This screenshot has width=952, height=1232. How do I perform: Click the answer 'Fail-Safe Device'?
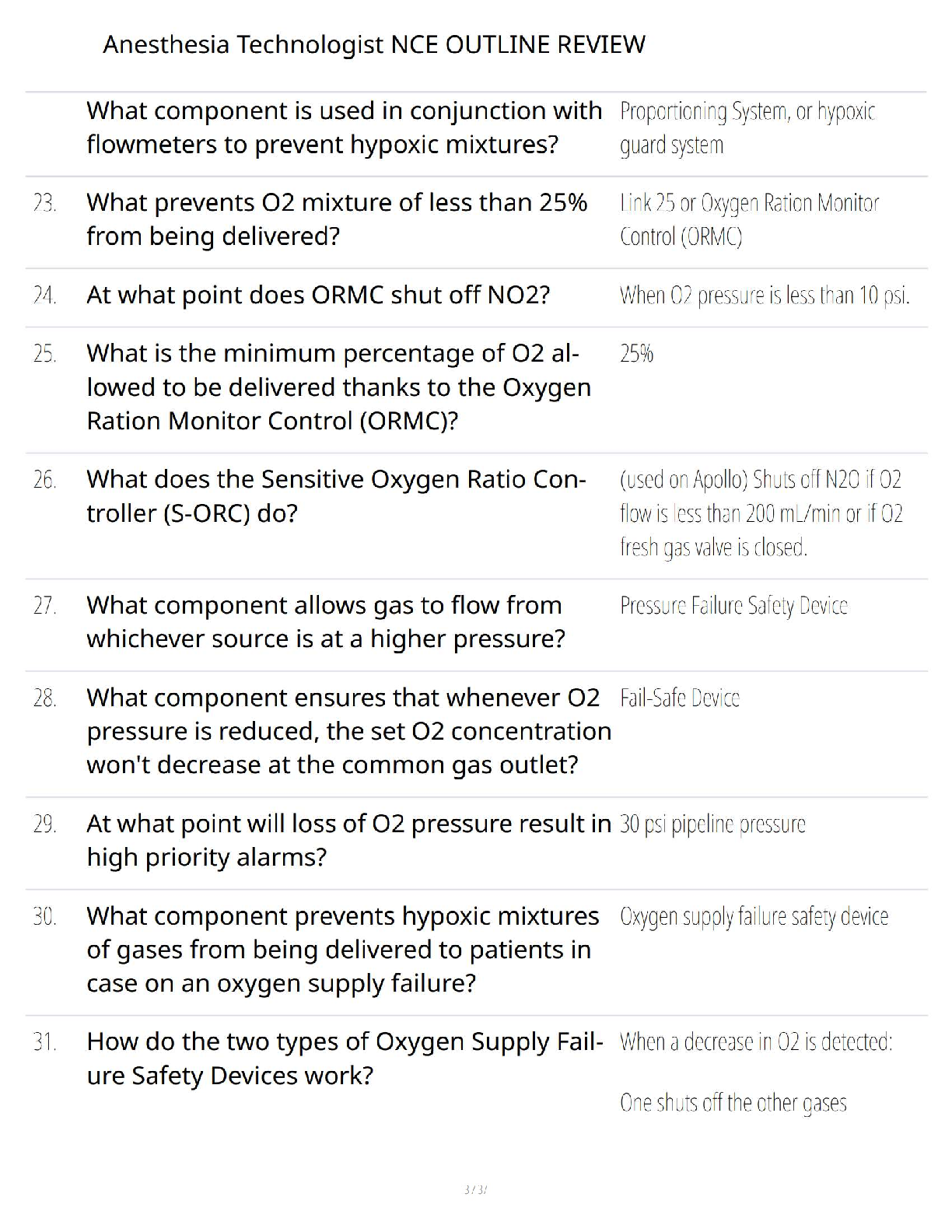coord(680,698)
